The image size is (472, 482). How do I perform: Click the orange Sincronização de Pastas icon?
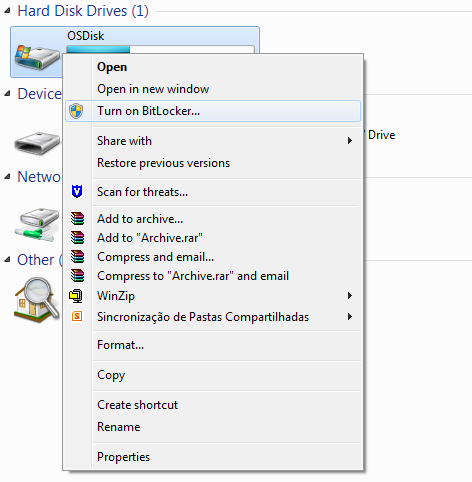click(x=77, y=316)
